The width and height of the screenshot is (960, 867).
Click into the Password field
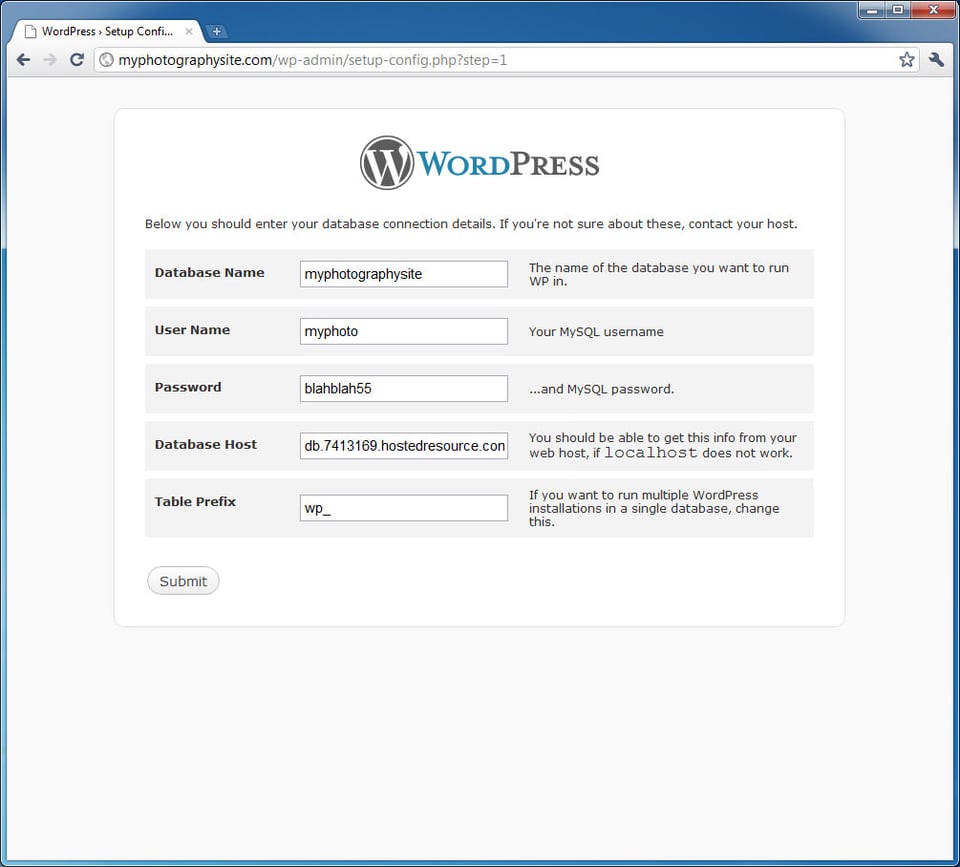point(403,389)
